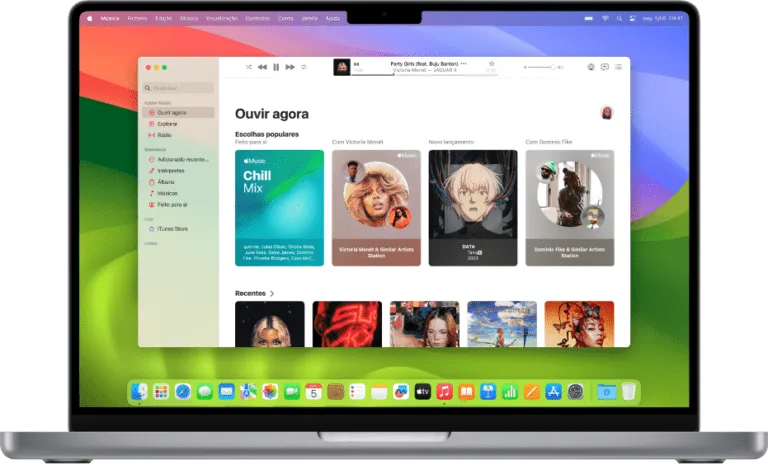Screen dimensions: 768x465
Task: Open the Conta menu
Action: 286,19
